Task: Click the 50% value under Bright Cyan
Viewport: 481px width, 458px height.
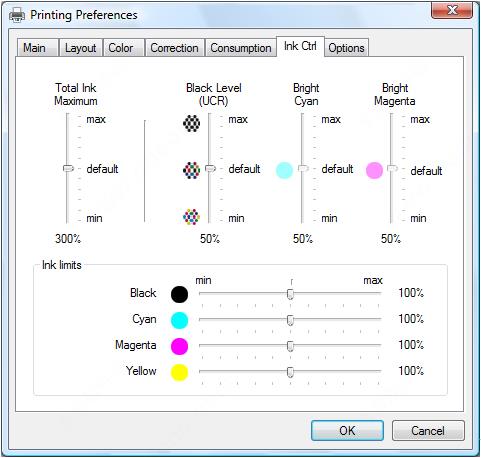Action: [303, 239]
